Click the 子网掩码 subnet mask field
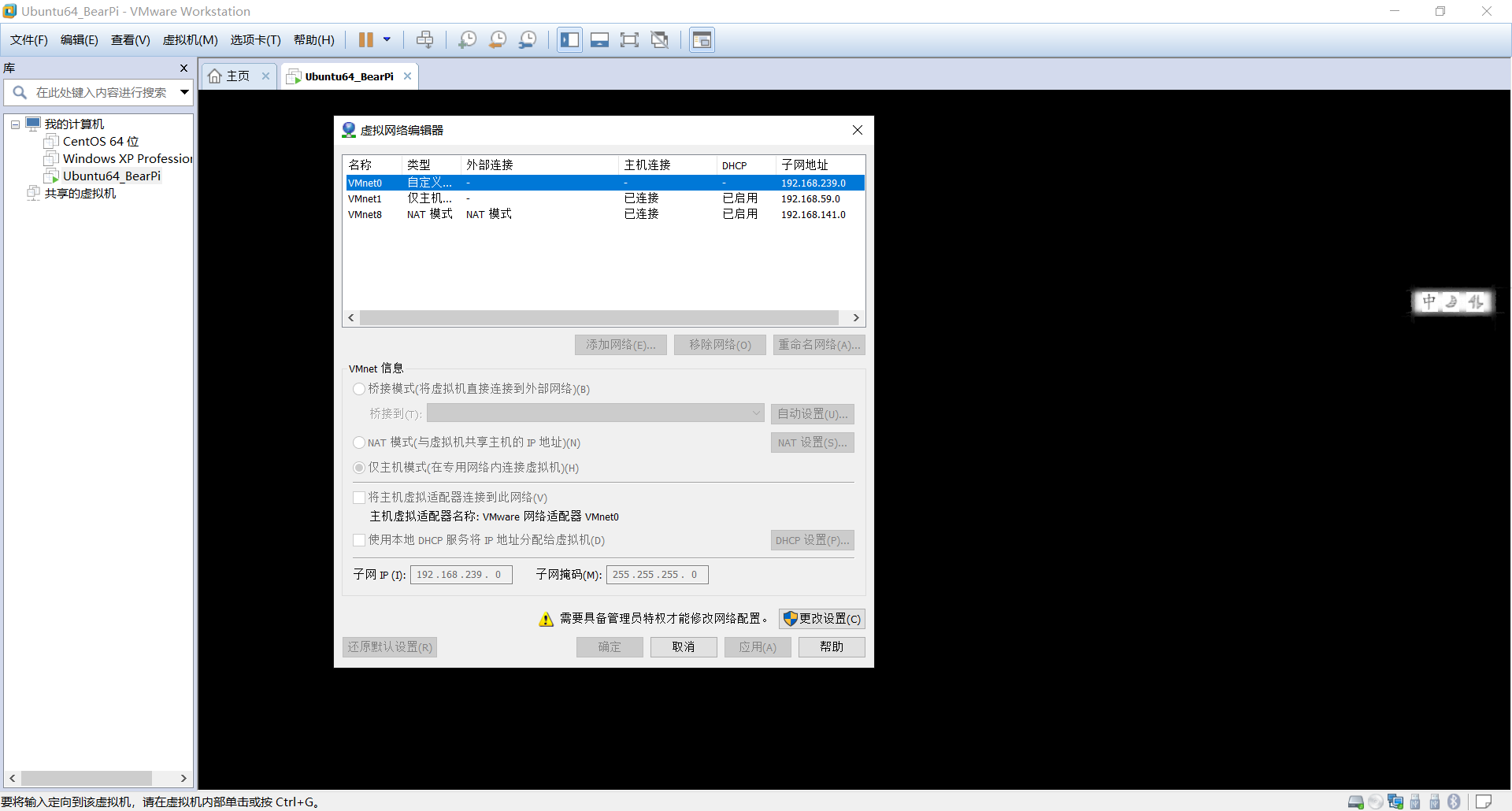Viewport: 1512px width, 811px height. pos(658,575)
